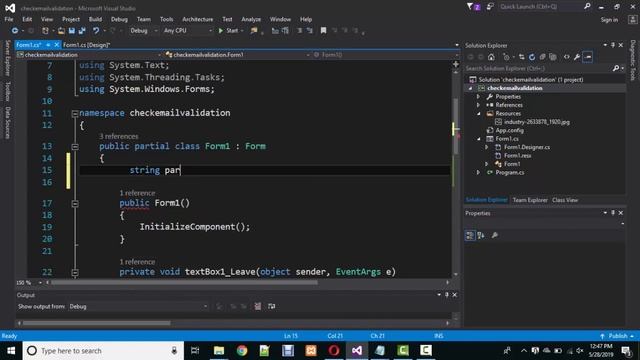Open the Architecture menu
Viewport: 640px width, 360px height.
(x=198, y=19)
